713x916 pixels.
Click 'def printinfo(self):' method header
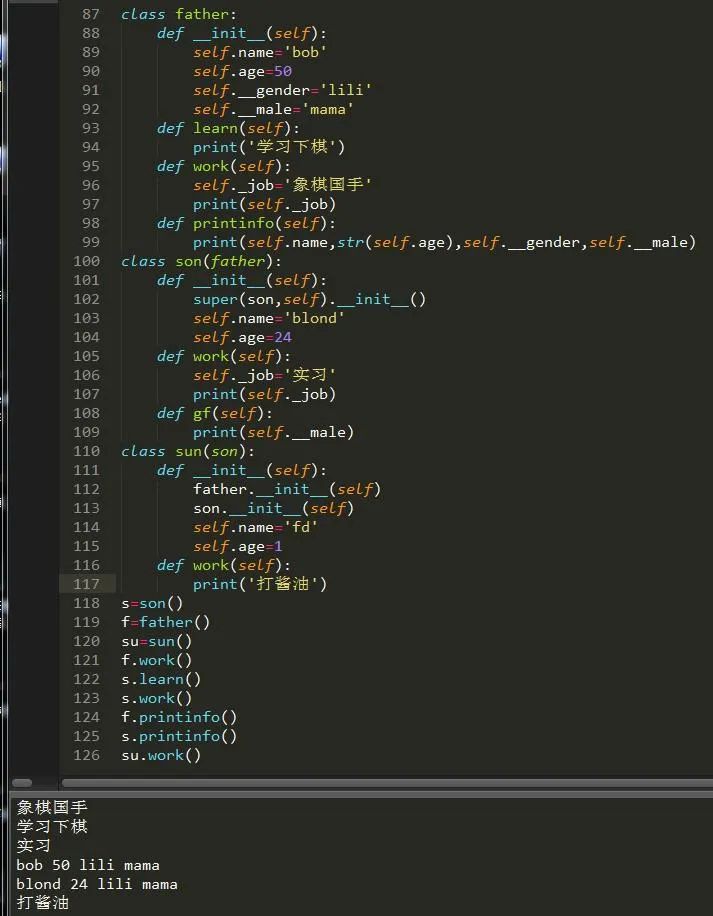point(246,223)
